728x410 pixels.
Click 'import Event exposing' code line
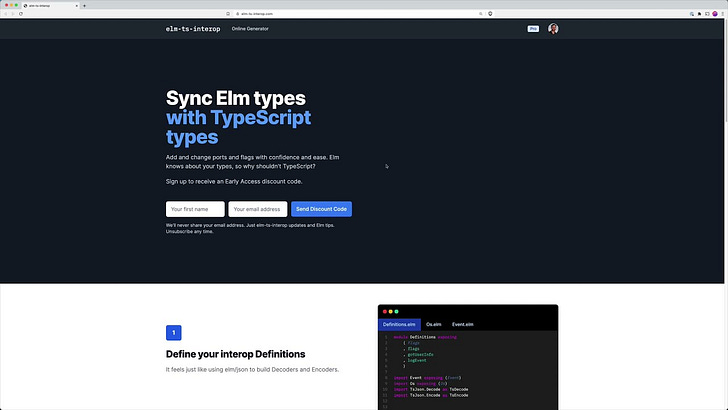point(427,378)
